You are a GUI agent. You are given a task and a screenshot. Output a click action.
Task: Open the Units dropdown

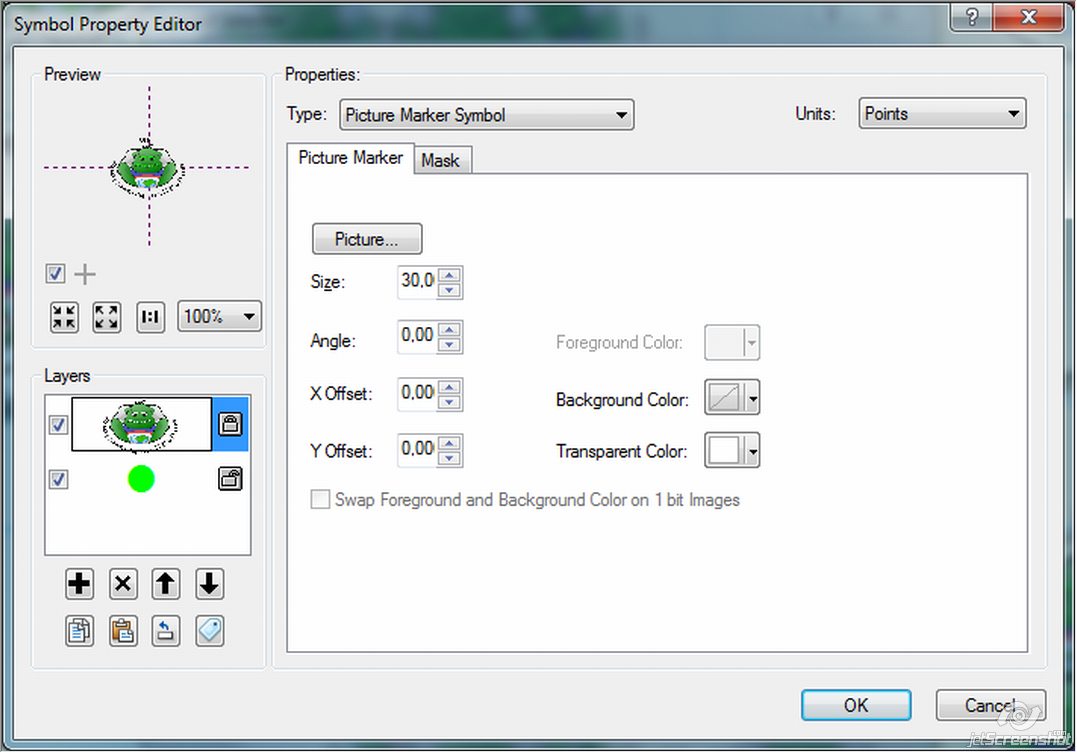tap(942, 113)
